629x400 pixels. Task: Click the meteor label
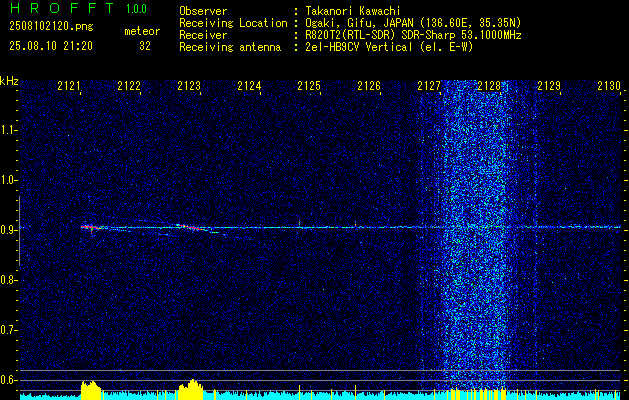click(x=142, y=31)
